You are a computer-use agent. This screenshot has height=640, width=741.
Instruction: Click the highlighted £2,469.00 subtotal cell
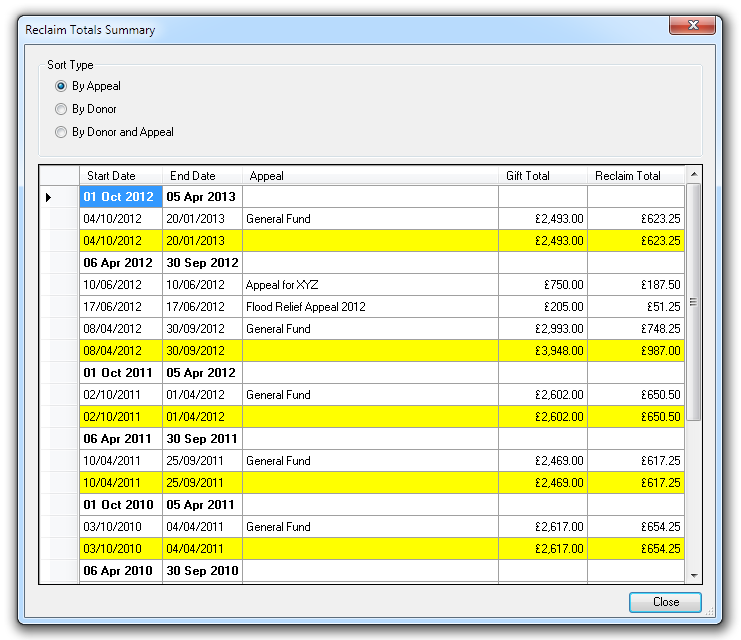click(x=543, y=483)
